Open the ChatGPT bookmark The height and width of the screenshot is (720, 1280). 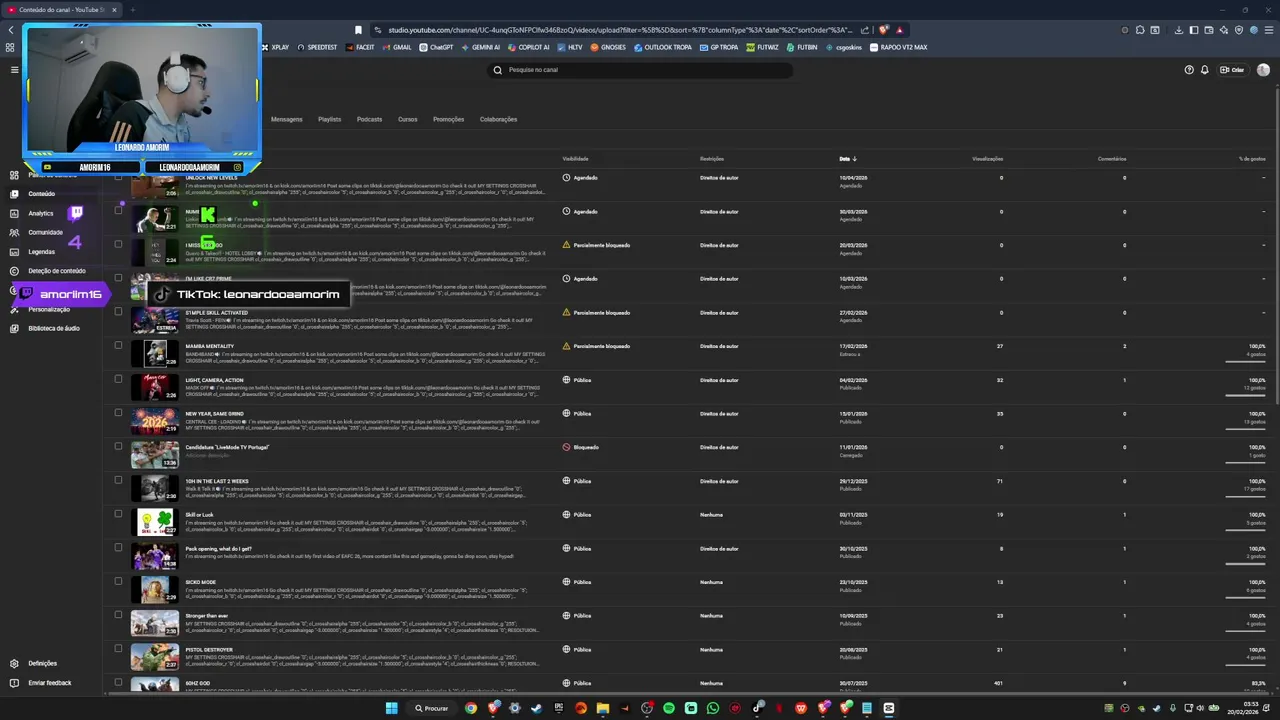coord(436,47)
